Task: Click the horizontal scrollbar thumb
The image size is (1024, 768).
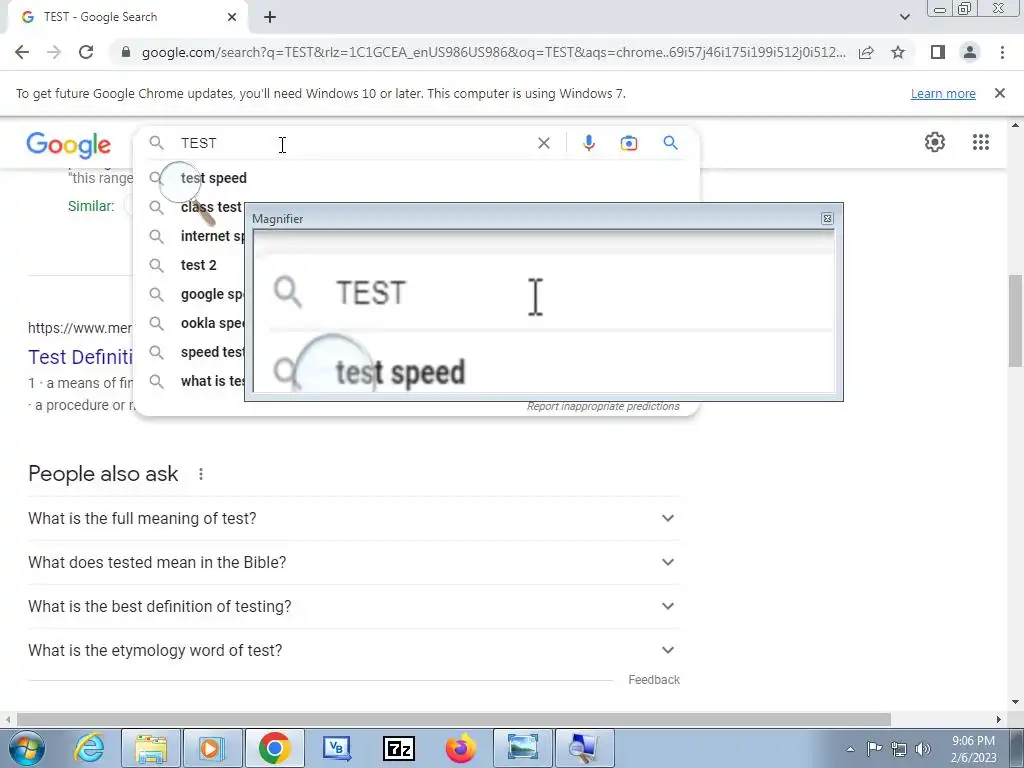Action: pyautogui.click(x=454, y=719)
